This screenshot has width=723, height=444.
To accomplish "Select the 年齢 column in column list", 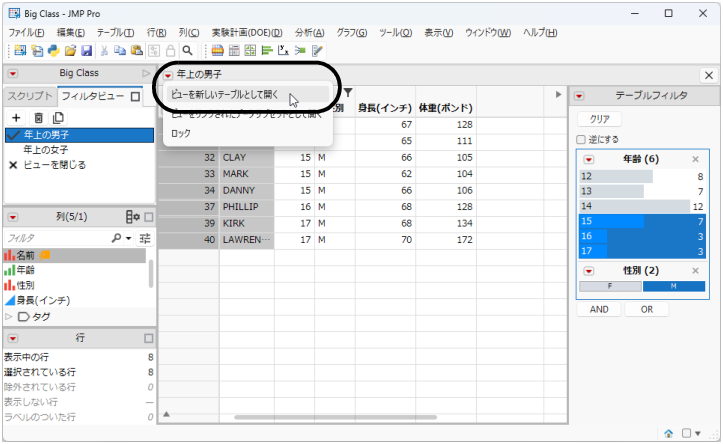I will [26, 270].
